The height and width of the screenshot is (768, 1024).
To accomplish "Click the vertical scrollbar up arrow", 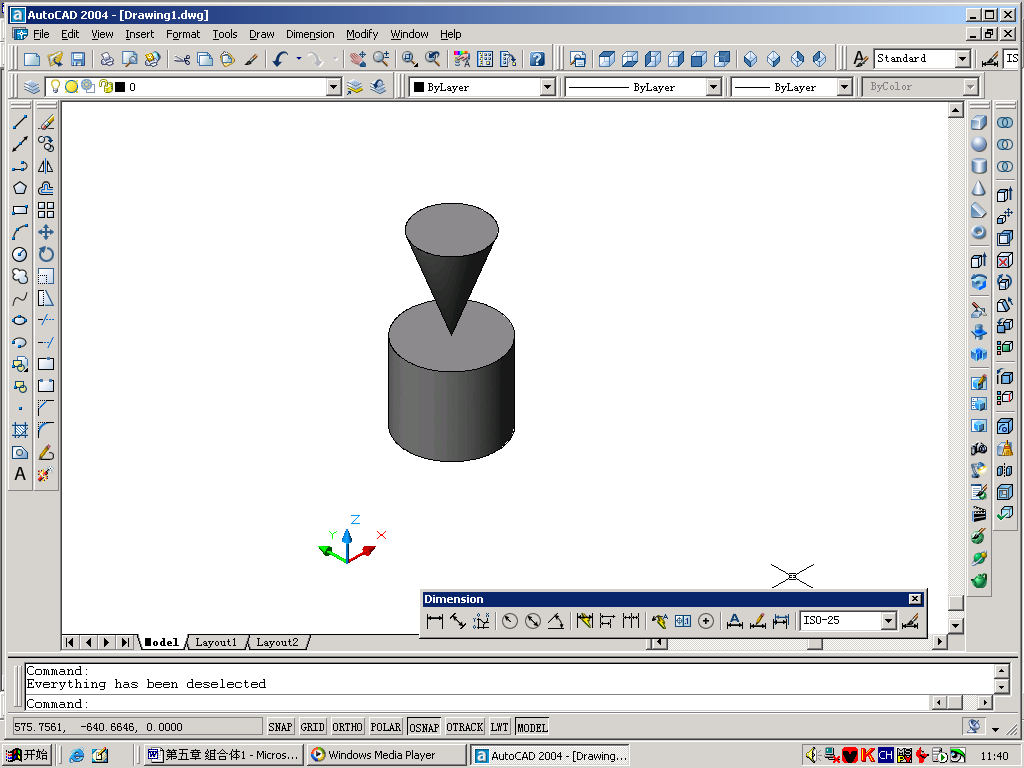I will click(955, 110).
